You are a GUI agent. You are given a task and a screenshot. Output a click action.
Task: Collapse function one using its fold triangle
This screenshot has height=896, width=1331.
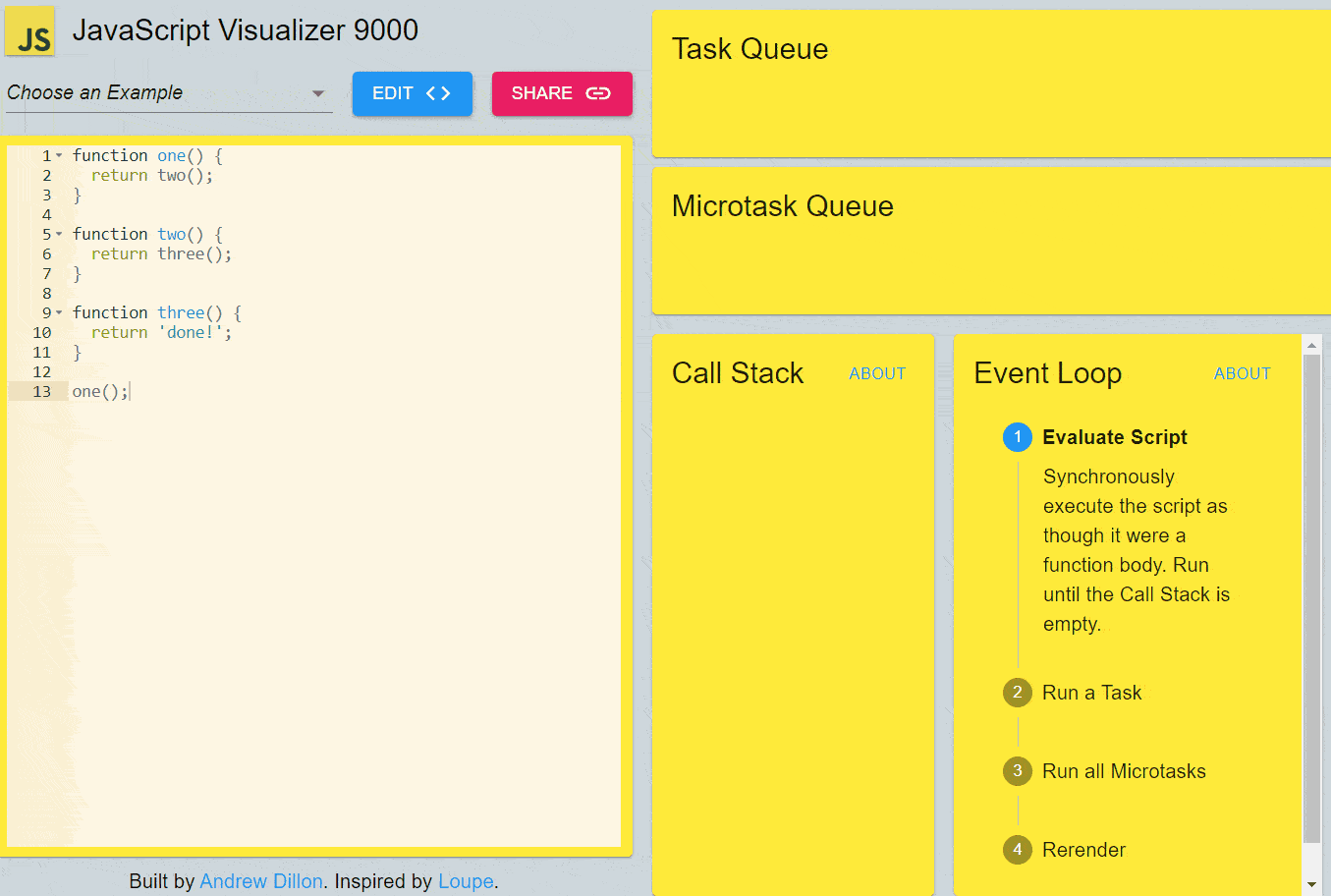[x=62, y=155]
